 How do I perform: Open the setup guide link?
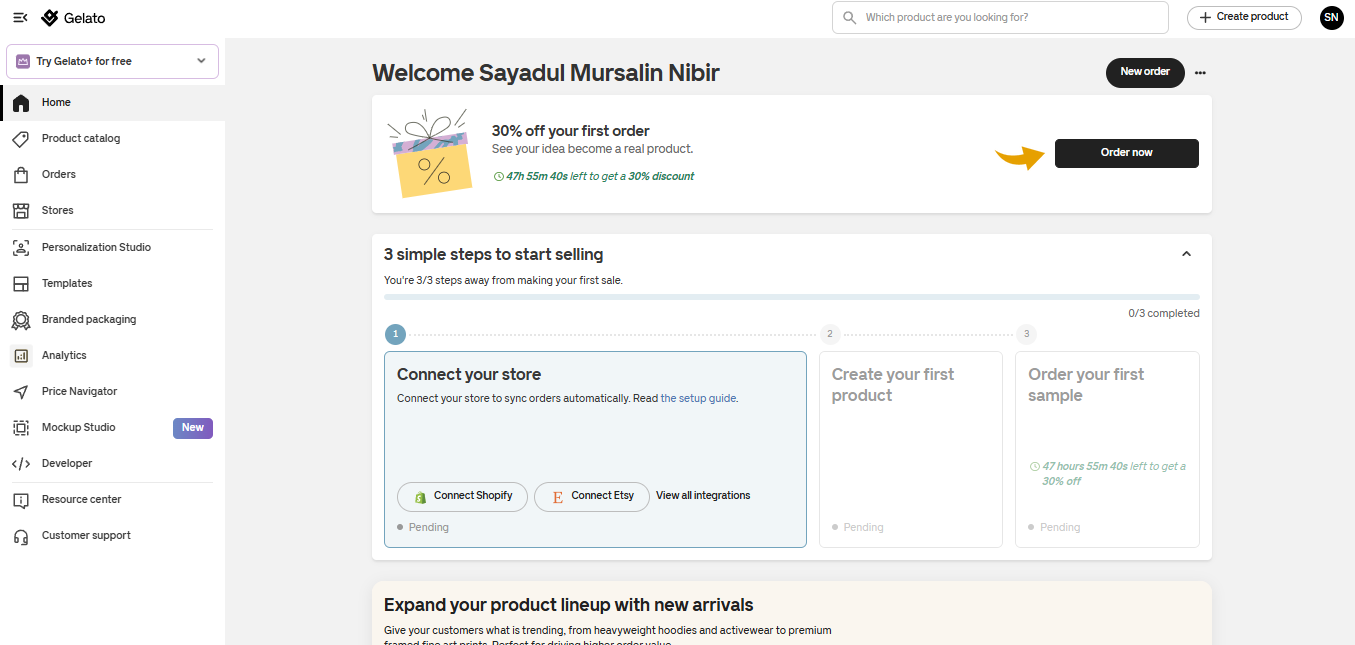(699, 398)
